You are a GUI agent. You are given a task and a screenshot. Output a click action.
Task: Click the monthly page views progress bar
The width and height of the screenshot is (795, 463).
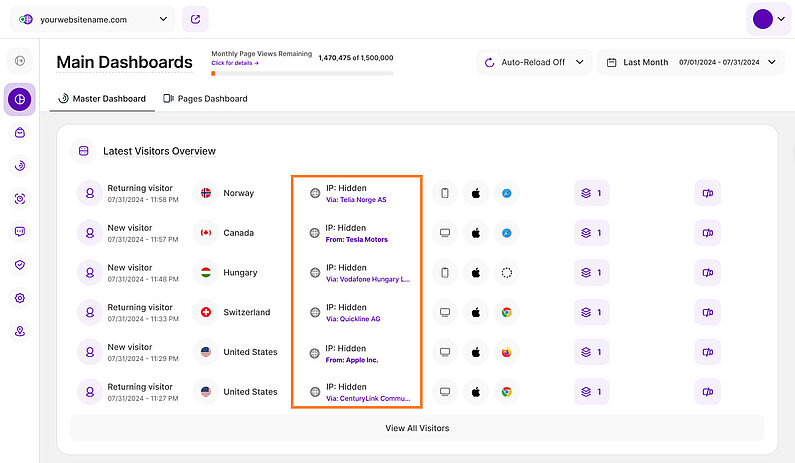click(x=302, y=73)
